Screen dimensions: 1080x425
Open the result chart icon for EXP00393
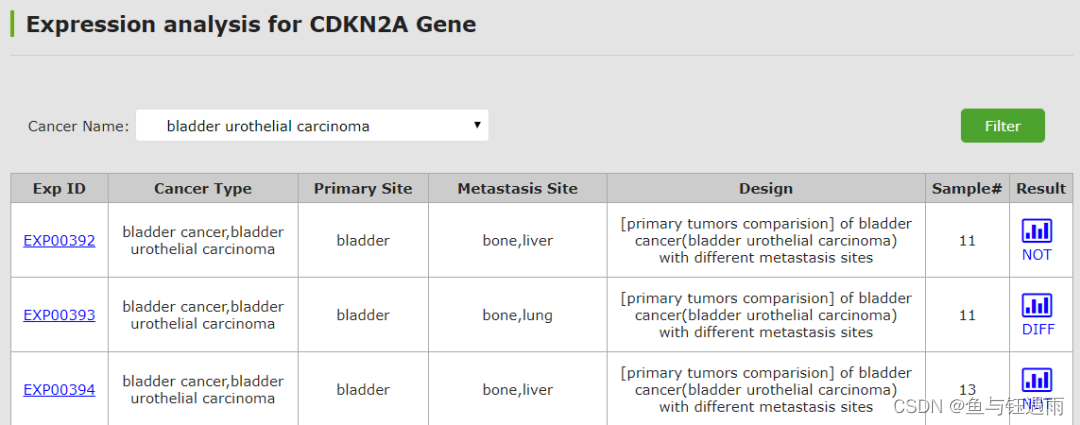click(x=1037, y=305)
